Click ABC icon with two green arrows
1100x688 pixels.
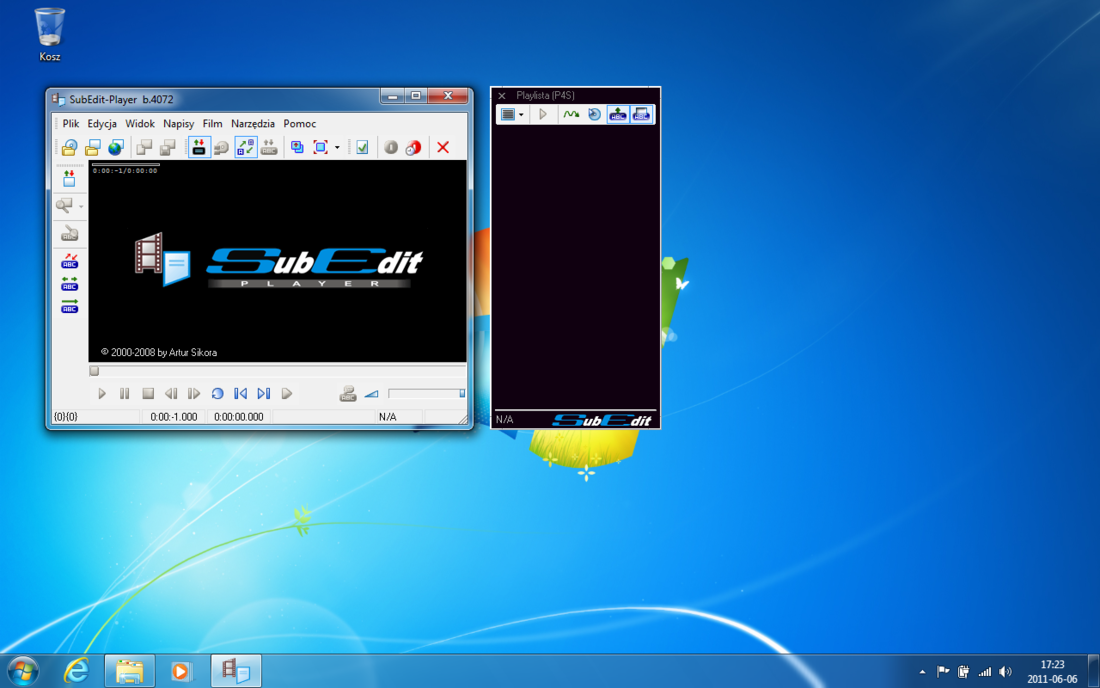[69, 284]
